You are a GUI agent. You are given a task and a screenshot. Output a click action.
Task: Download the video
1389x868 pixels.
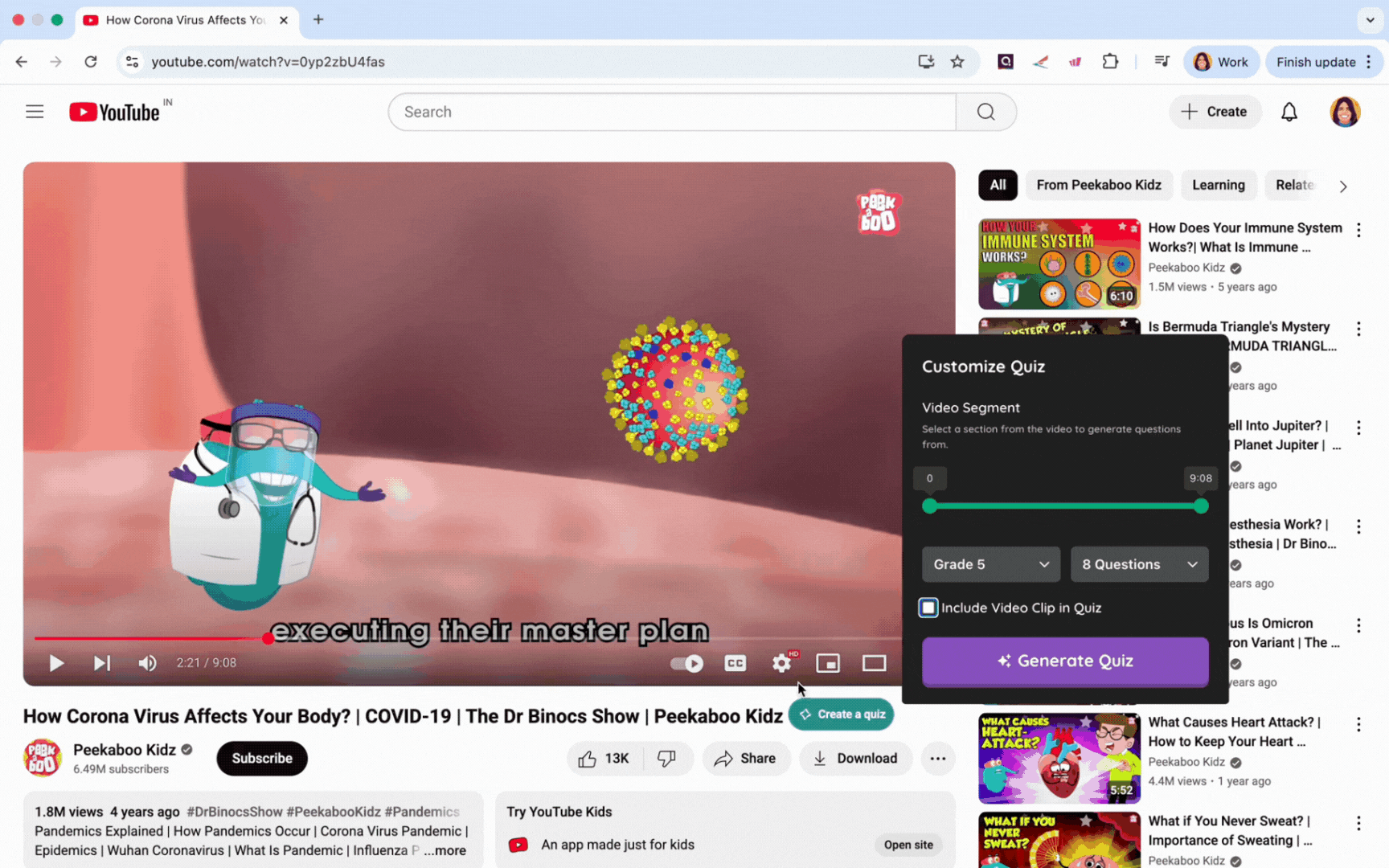click(854, 758)
